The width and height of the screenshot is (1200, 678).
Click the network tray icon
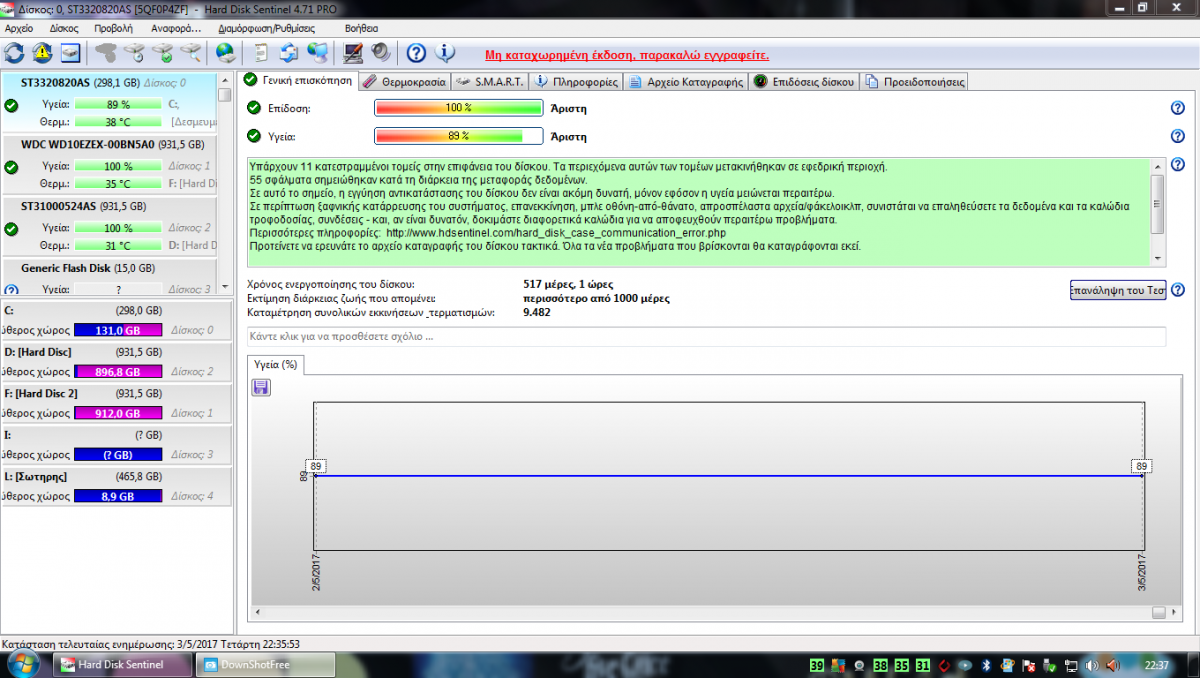pos(1071,665)
